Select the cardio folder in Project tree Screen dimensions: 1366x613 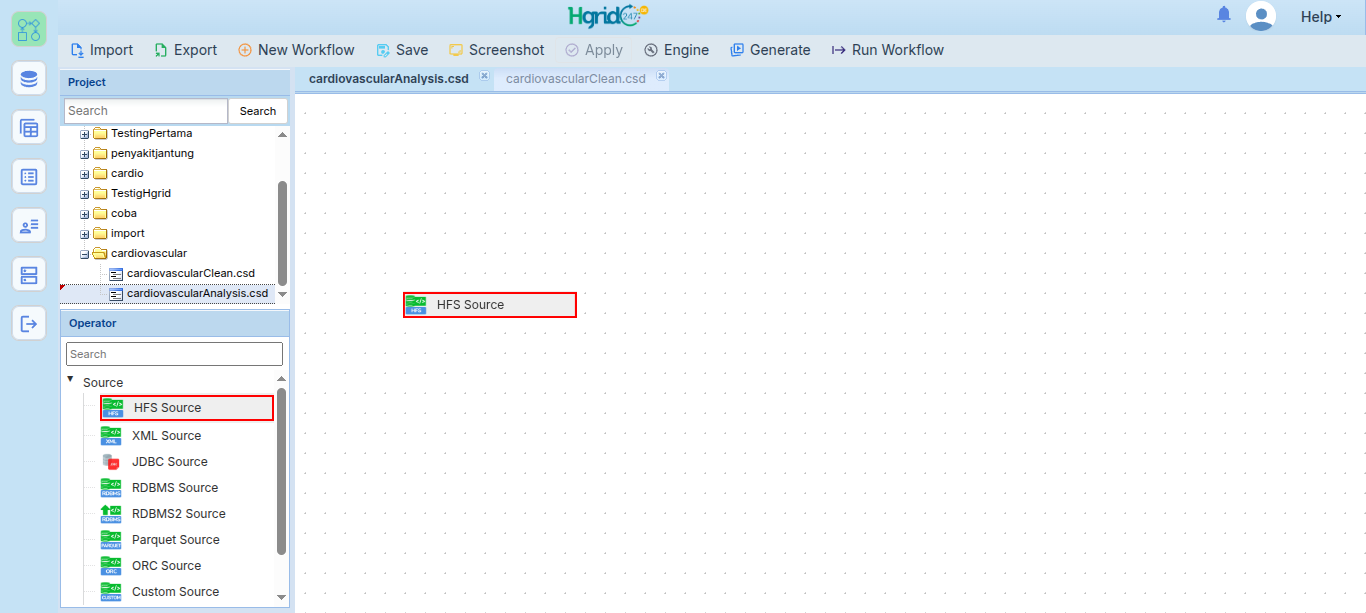click(127, 173)
